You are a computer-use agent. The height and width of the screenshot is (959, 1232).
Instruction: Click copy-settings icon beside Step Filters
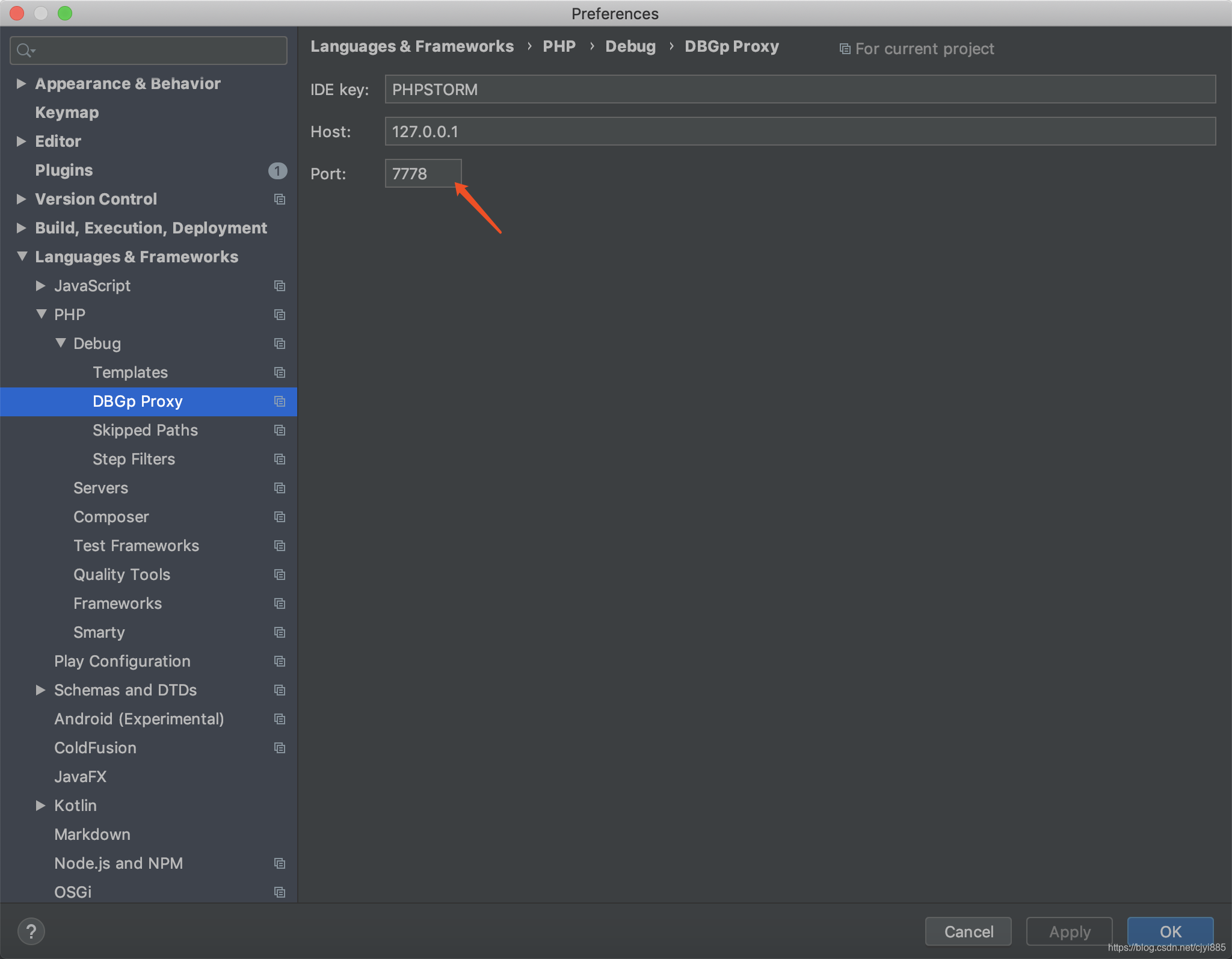point(279,459)
